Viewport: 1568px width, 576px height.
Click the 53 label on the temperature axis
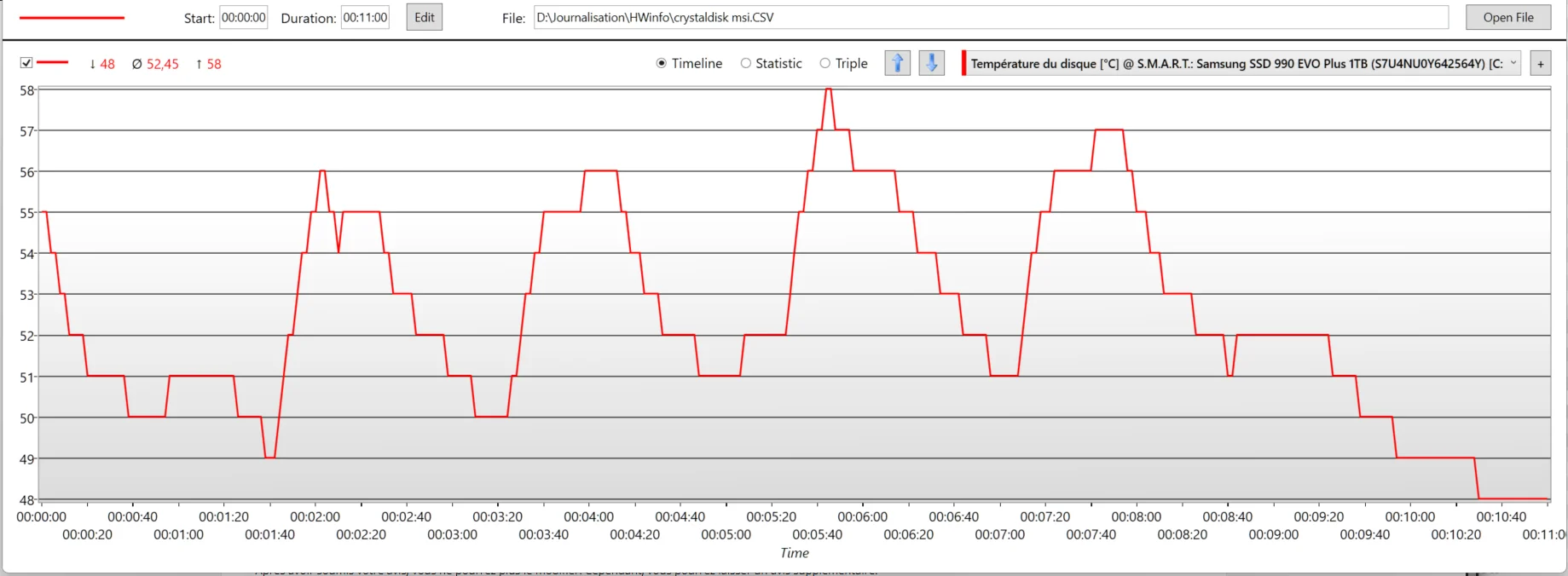click(26, 295)
